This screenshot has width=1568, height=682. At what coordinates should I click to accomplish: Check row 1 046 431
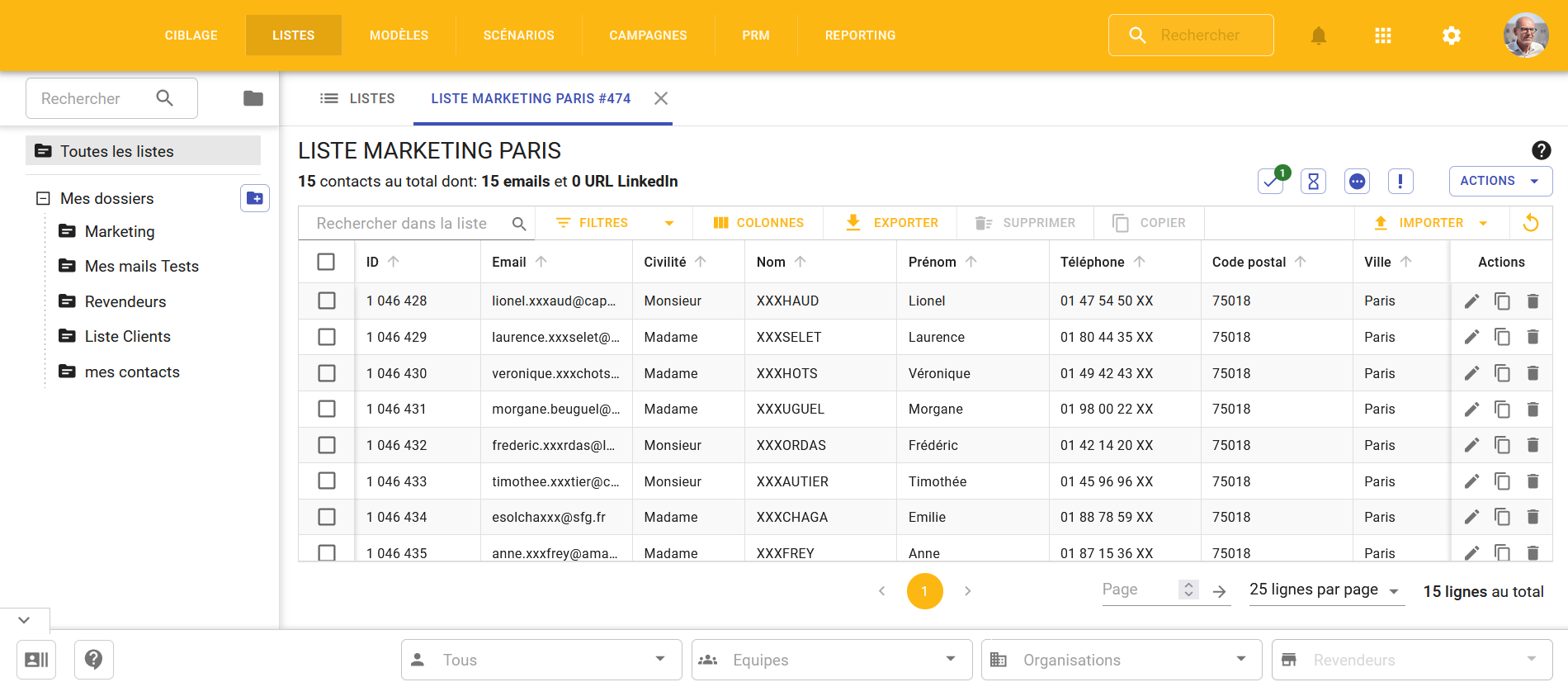[327, 409]
